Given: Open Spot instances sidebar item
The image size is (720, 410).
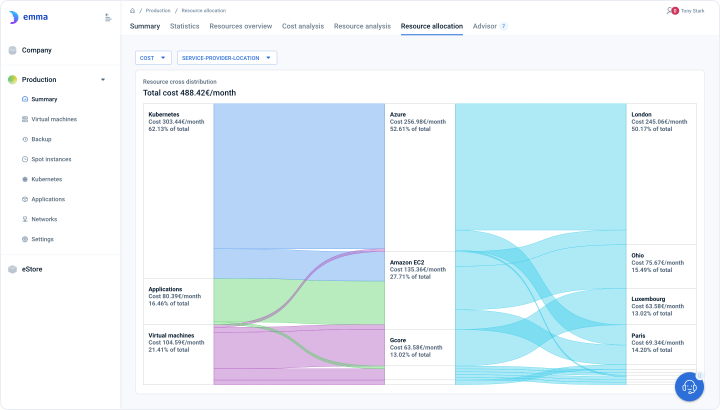Looking at the screenshot, I should click(51, 159).
